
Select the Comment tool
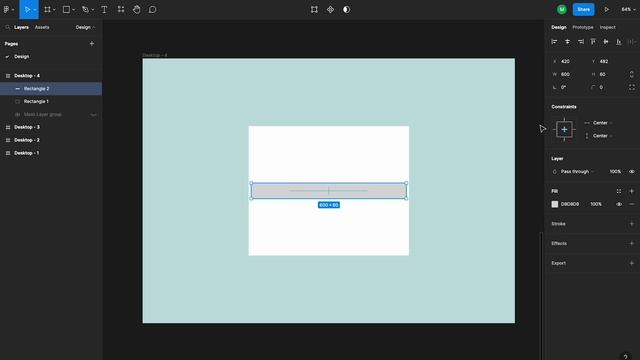152,9
